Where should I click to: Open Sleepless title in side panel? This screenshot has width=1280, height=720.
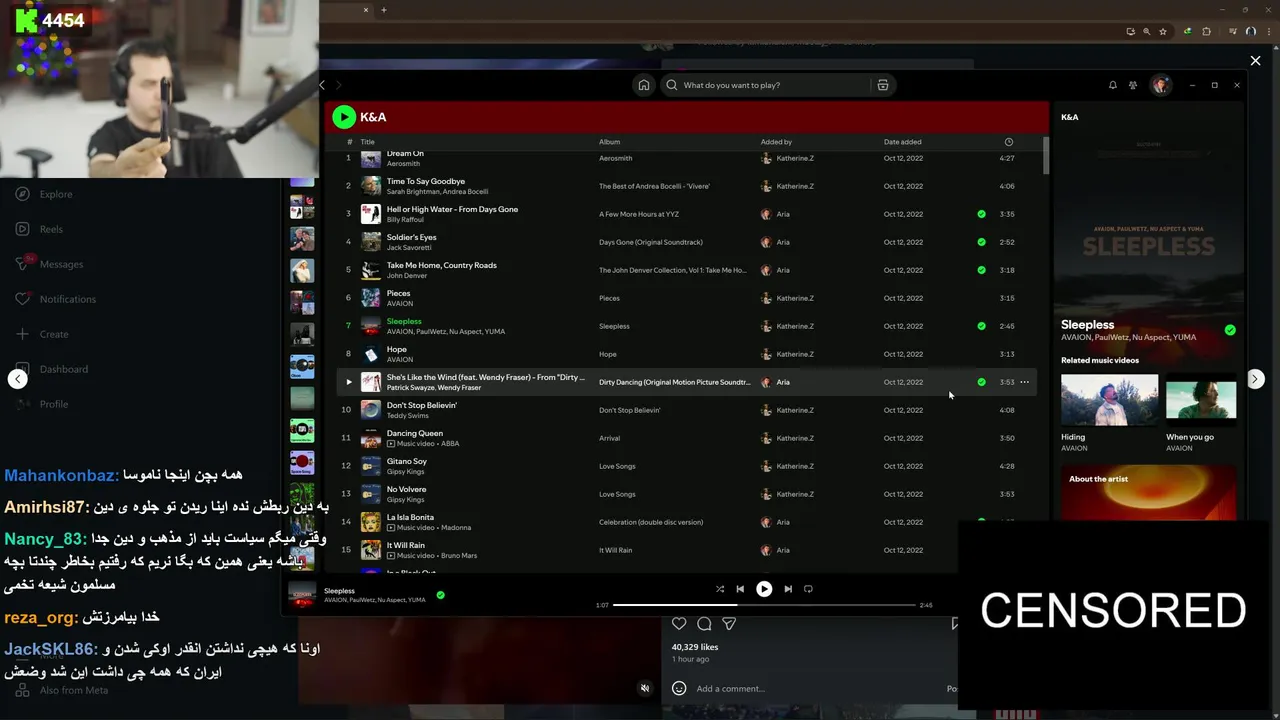click(x=1087, y=325)
